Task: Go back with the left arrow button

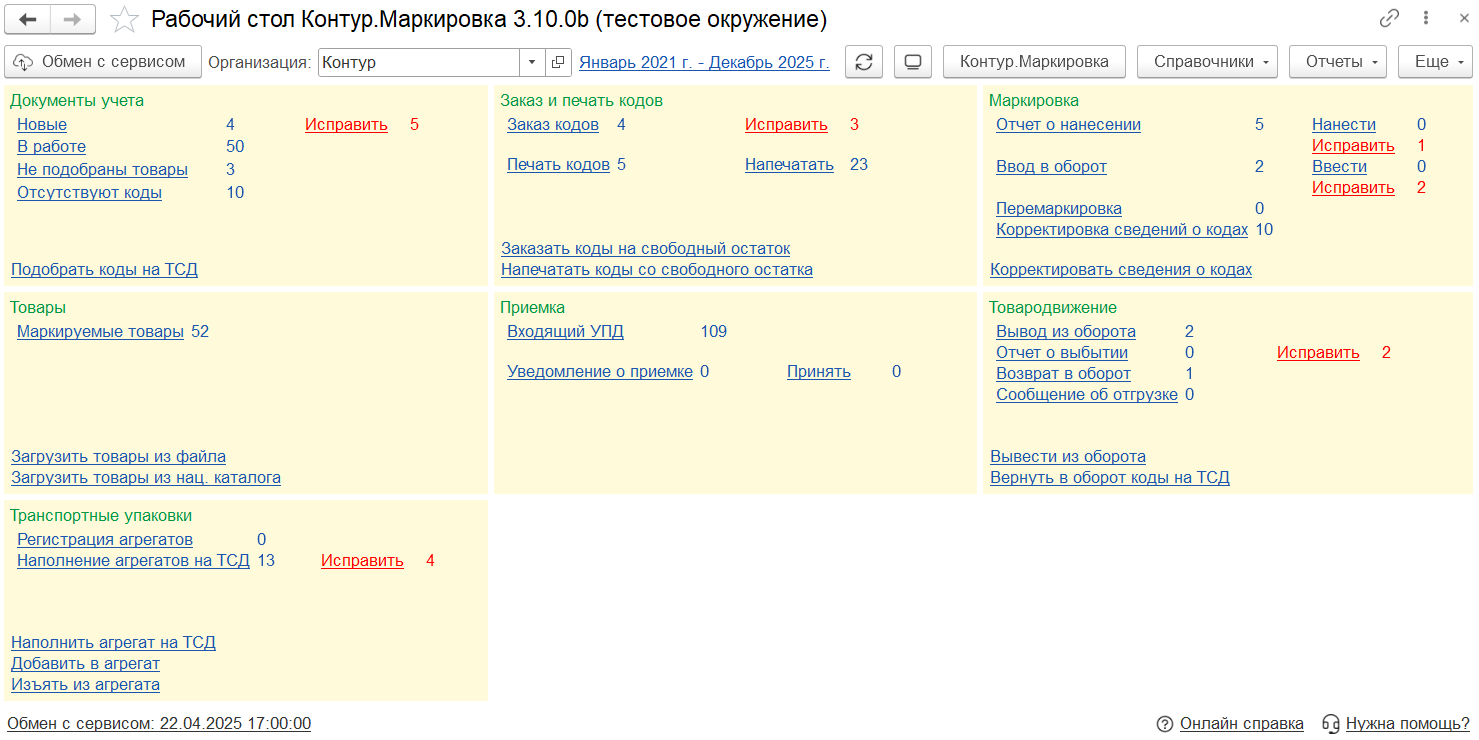Action: click(29, 19)
